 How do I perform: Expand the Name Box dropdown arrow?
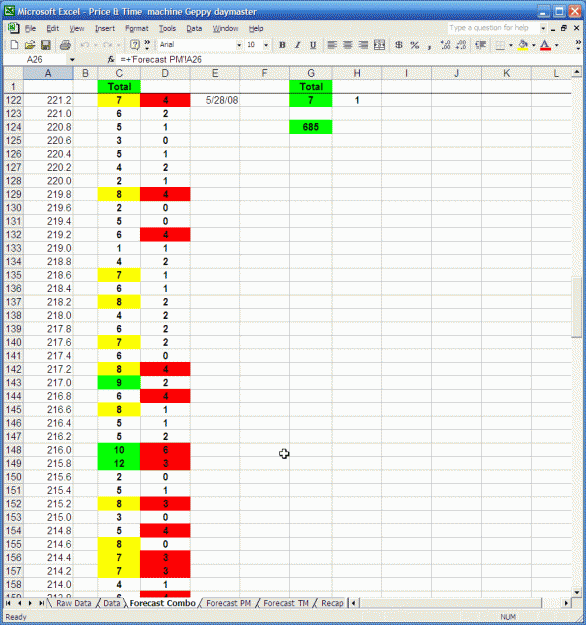pos(72,60)
